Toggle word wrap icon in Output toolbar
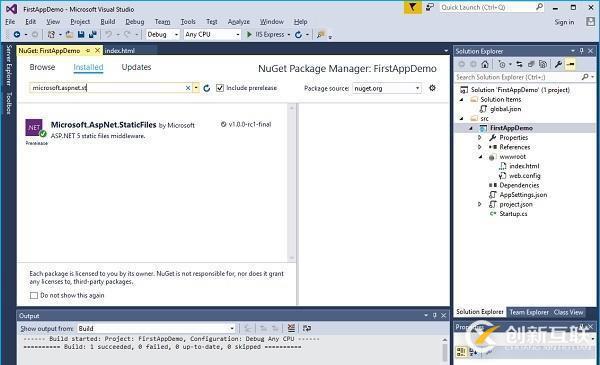The image size is (600, 365). pos(307,328)
